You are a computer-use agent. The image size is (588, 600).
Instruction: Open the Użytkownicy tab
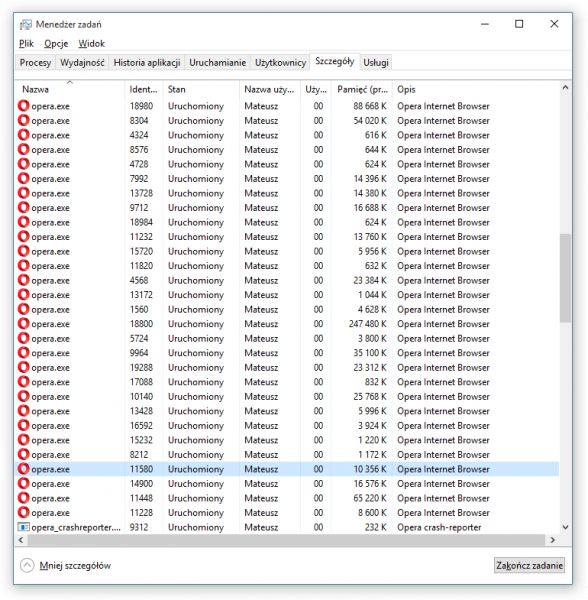pyautogui.click(x=280, y=62)
